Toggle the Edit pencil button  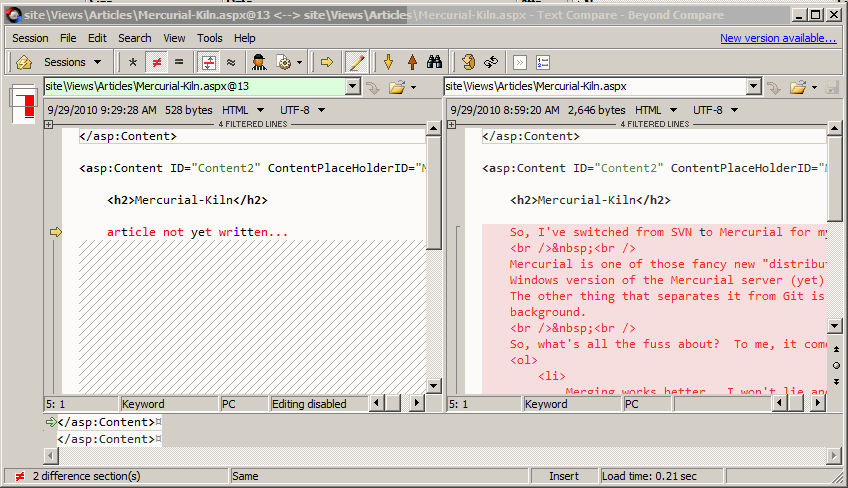click(x=356, y=62)
